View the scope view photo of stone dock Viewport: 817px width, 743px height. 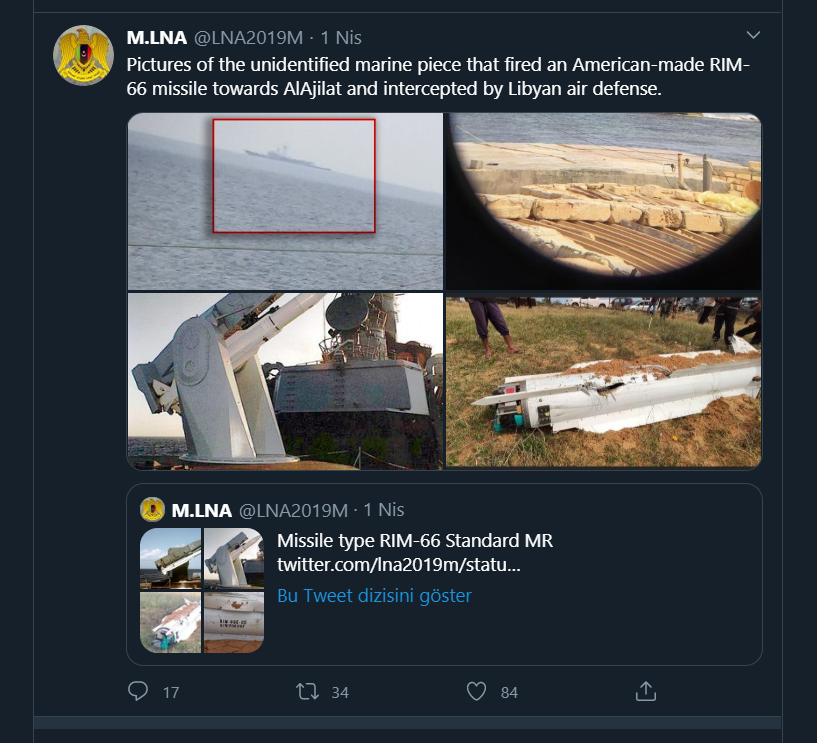click(603, 201)
